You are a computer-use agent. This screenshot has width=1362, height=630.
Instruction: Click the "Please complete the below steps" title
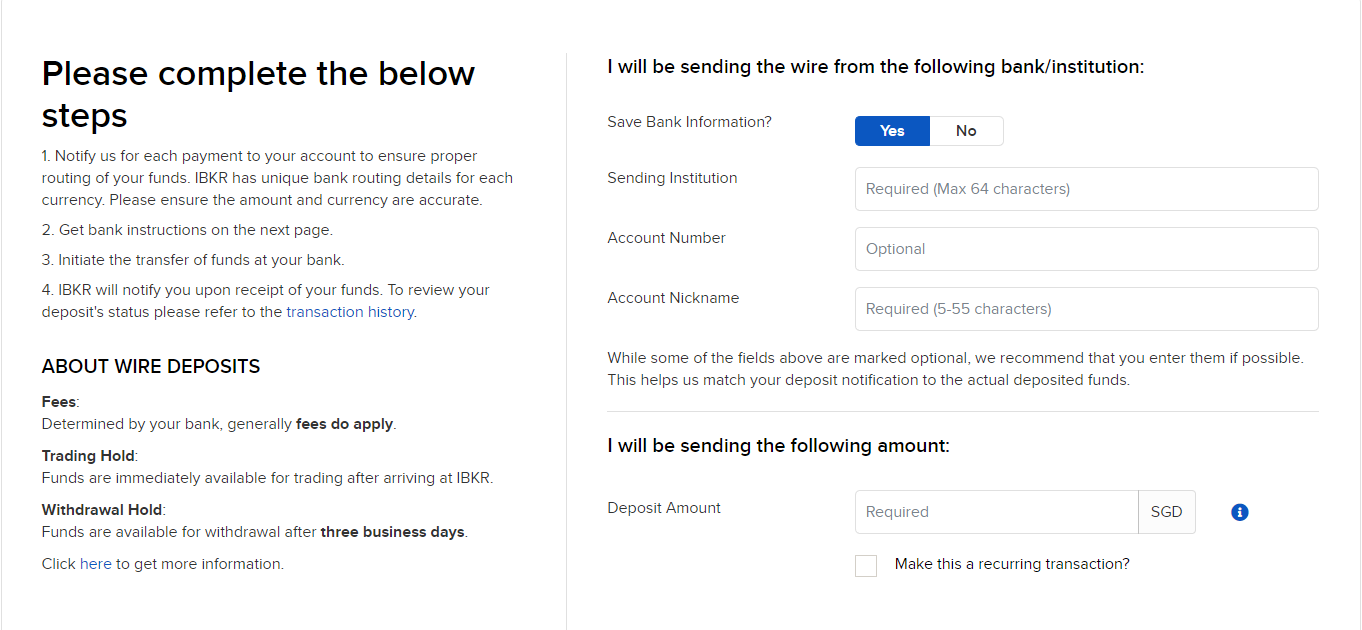point(258,94)
